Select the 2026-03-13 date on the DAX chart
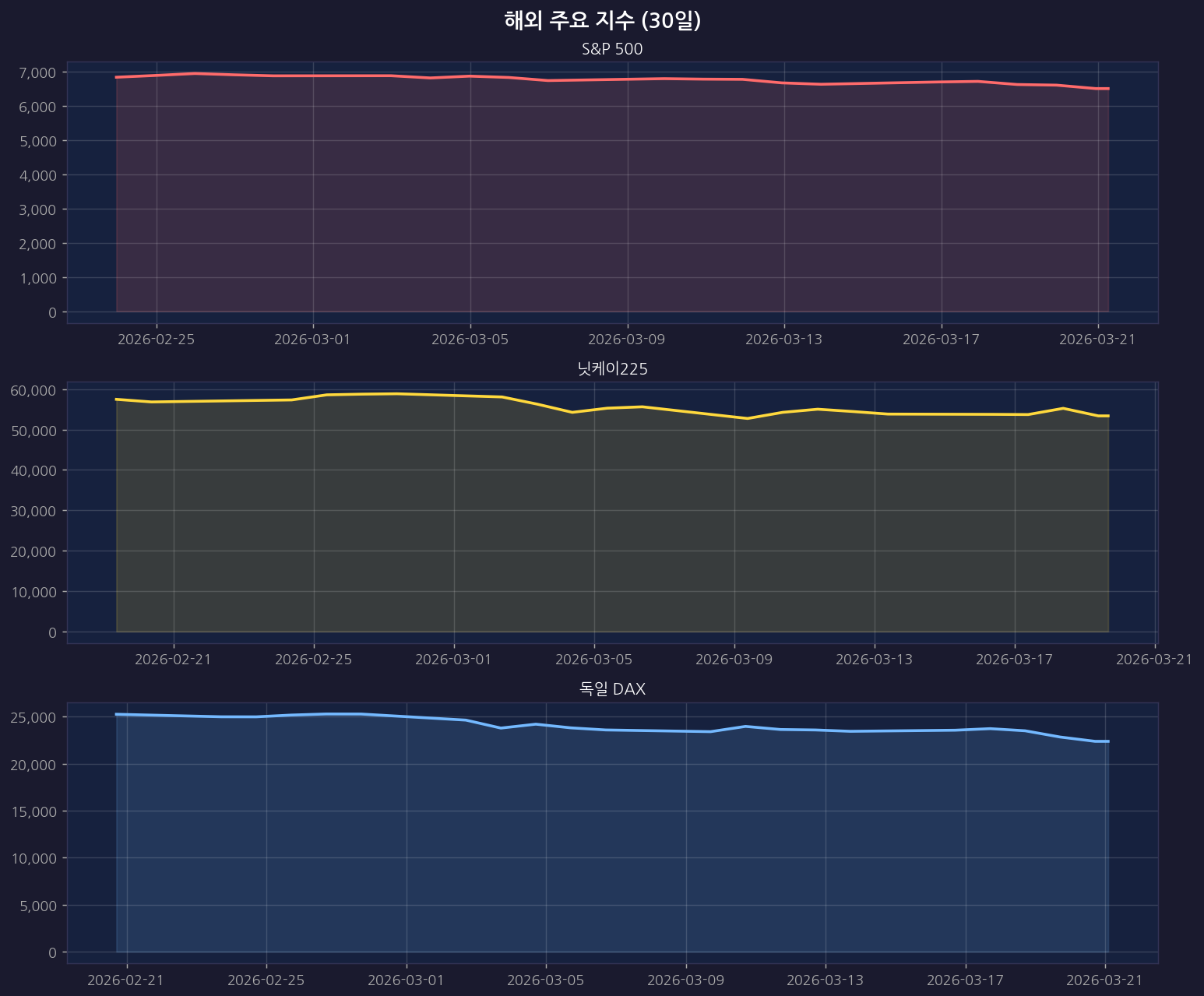This screenshot has height=996, width=1204. tap(825, 980)
